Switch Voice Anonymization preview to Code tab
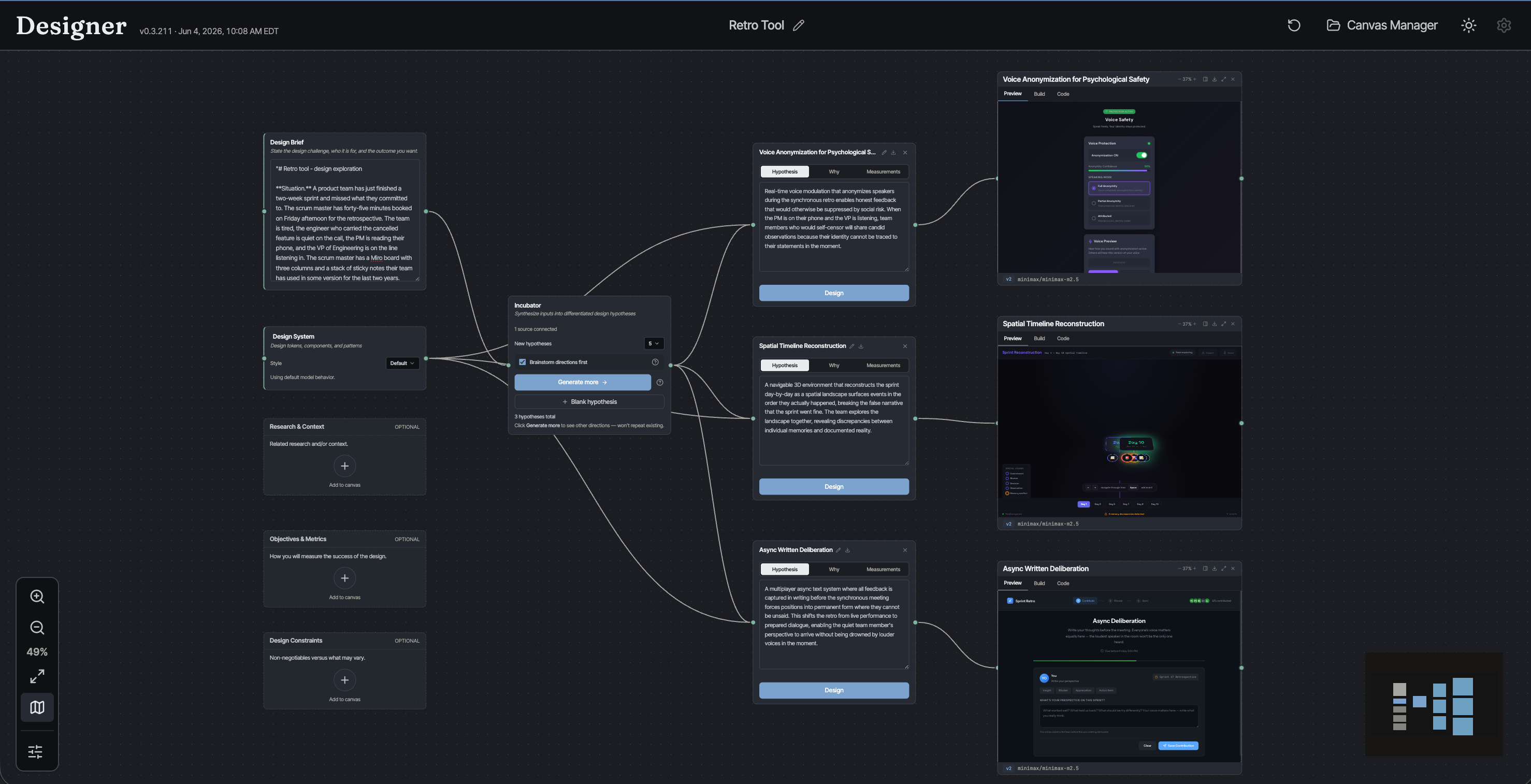 click(x=1063, y=94)
